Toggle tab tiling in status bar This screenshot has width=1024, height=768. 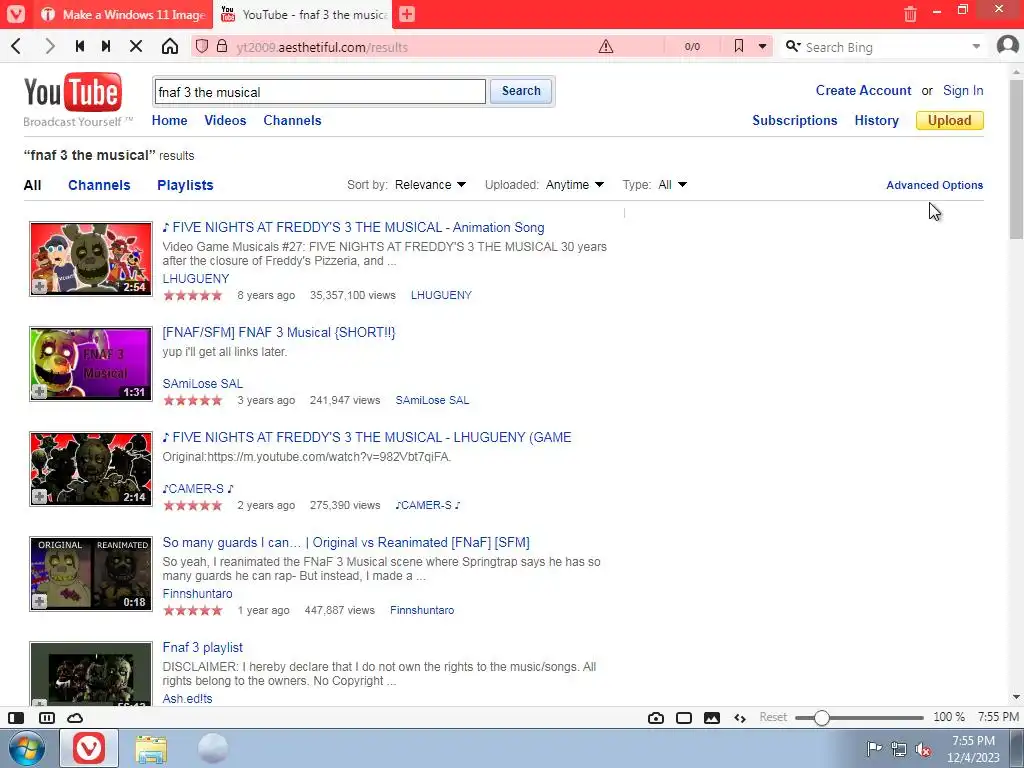pyautogui.click(x=47, y=718)
